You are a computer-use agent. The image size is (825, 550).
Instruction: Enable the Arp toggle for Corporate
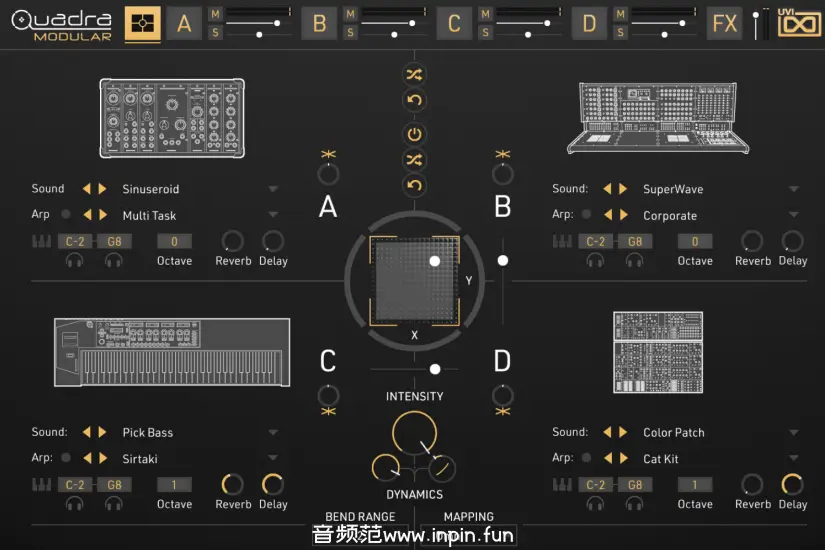coord(586,214)
